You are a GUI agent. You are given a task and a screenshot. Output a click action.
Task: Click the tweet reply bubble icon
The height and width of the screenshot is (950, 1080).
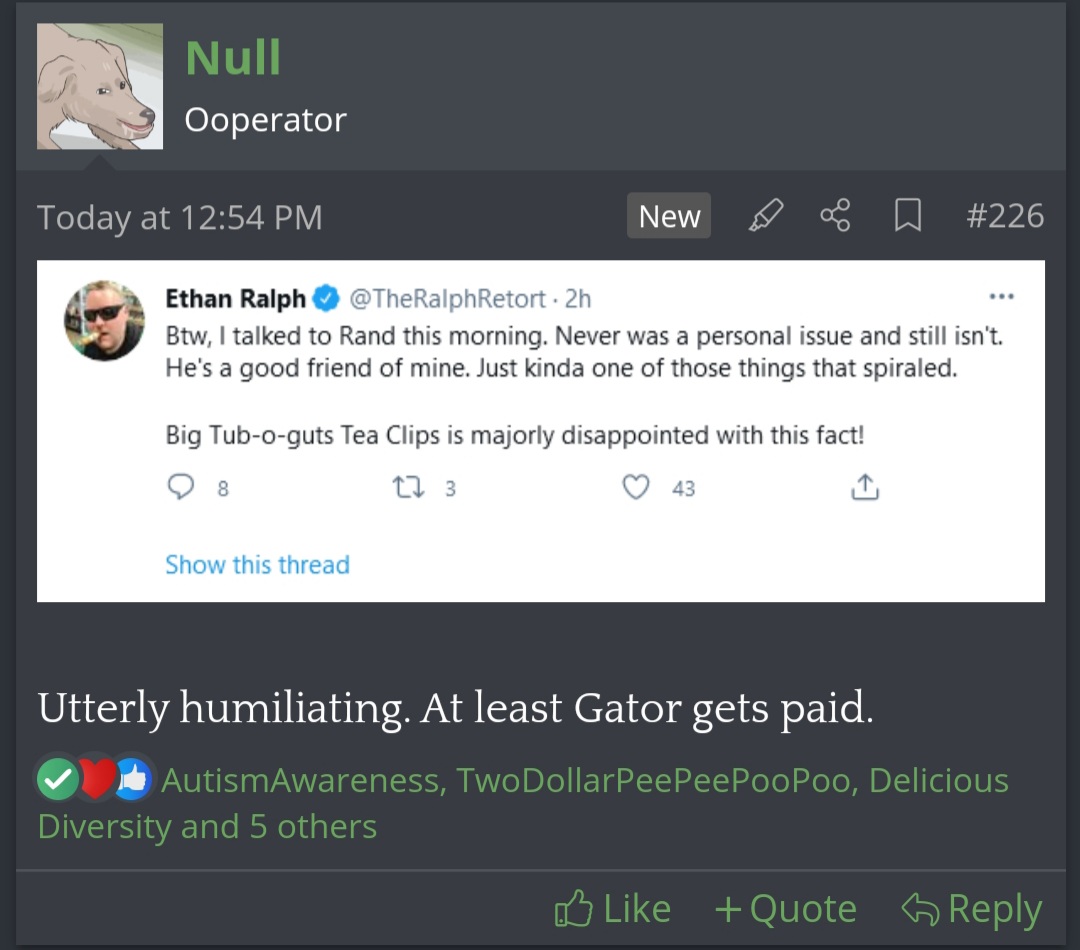[180, 487]
